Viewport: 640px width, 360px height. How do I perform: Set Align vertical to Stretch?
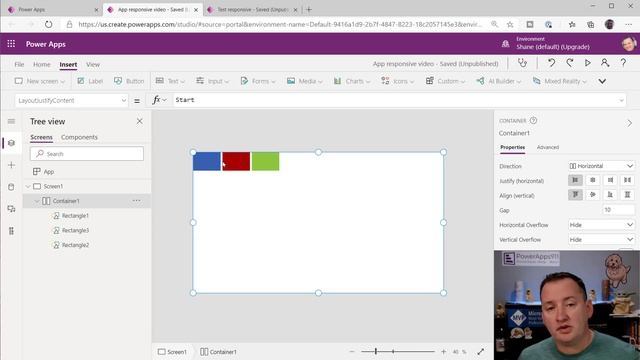coord(627,195)
